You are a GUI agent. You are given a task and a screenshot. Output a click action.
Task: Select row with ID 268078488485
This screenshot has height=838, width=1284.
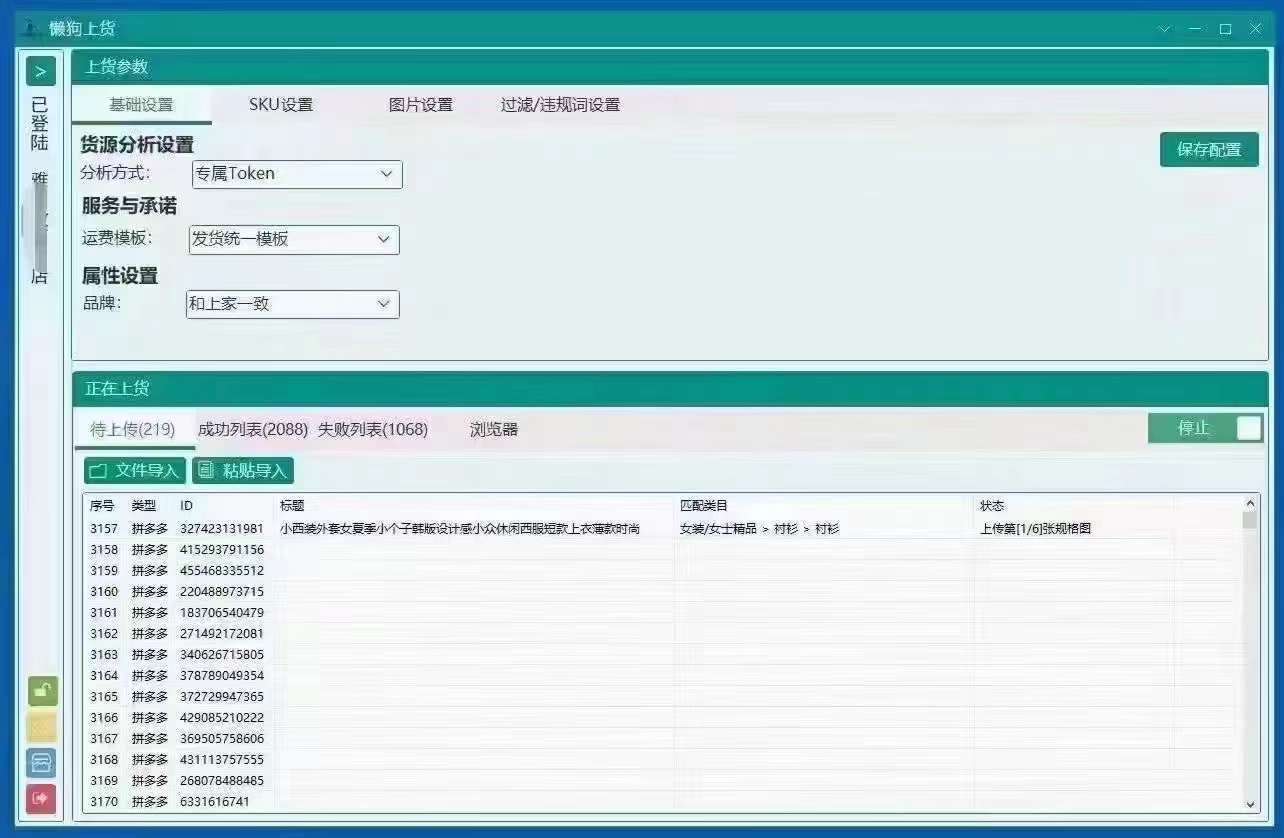click(x=664, y=780)
